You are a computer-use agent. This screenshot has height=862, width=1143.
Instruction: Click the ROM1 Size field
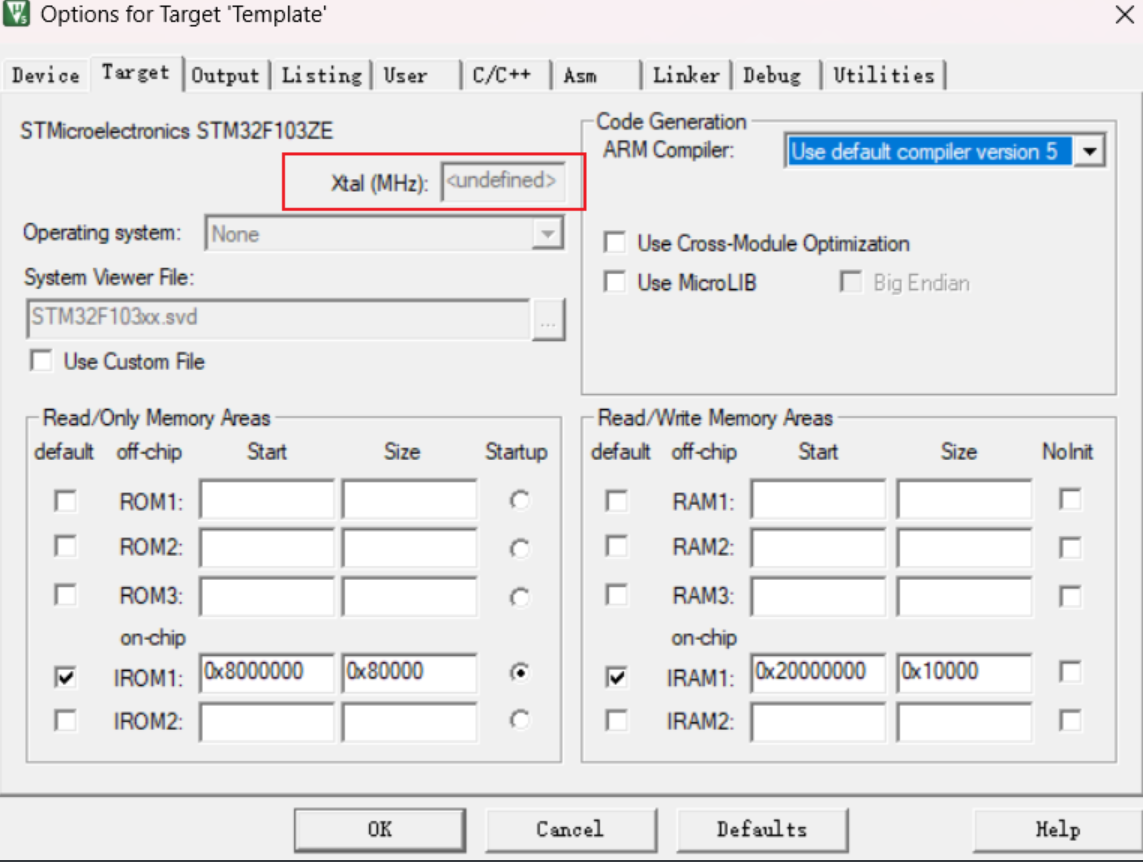coord(410,499)
